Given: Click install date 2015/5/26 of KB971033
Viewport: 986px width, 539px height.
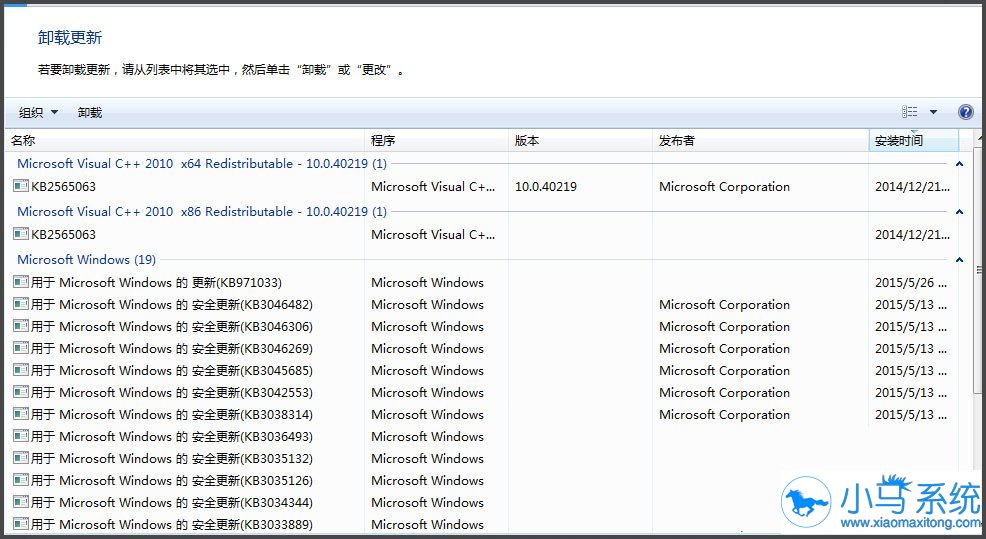Looking at the screenshot, I should (x=911, y=283).
